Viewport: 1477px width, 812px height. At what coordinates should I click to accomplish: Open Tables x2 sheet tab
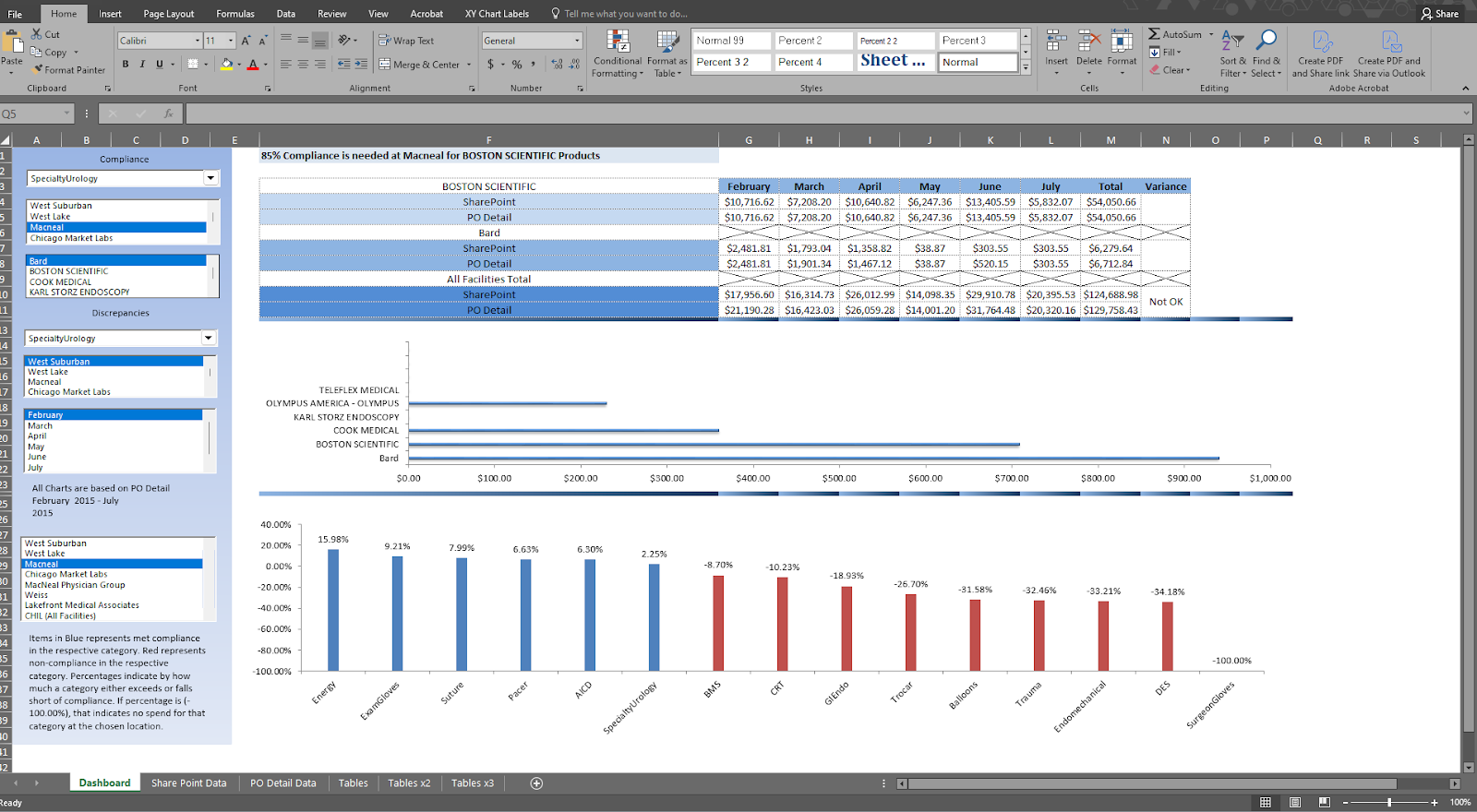pyautogui.click(x=409, y=782)
